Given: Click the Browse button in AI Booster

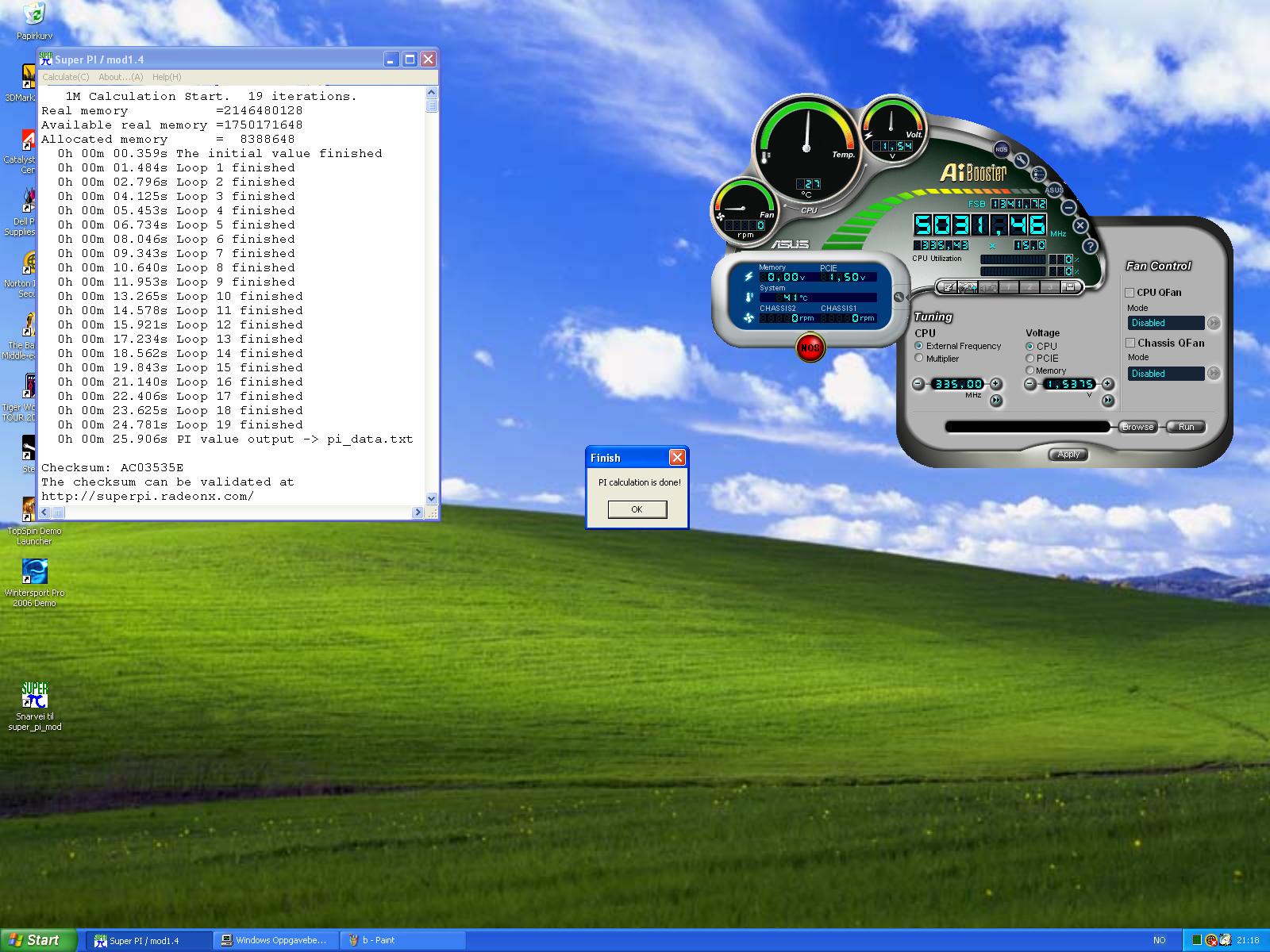Looking at the screenshot, I should point(1137,427).
